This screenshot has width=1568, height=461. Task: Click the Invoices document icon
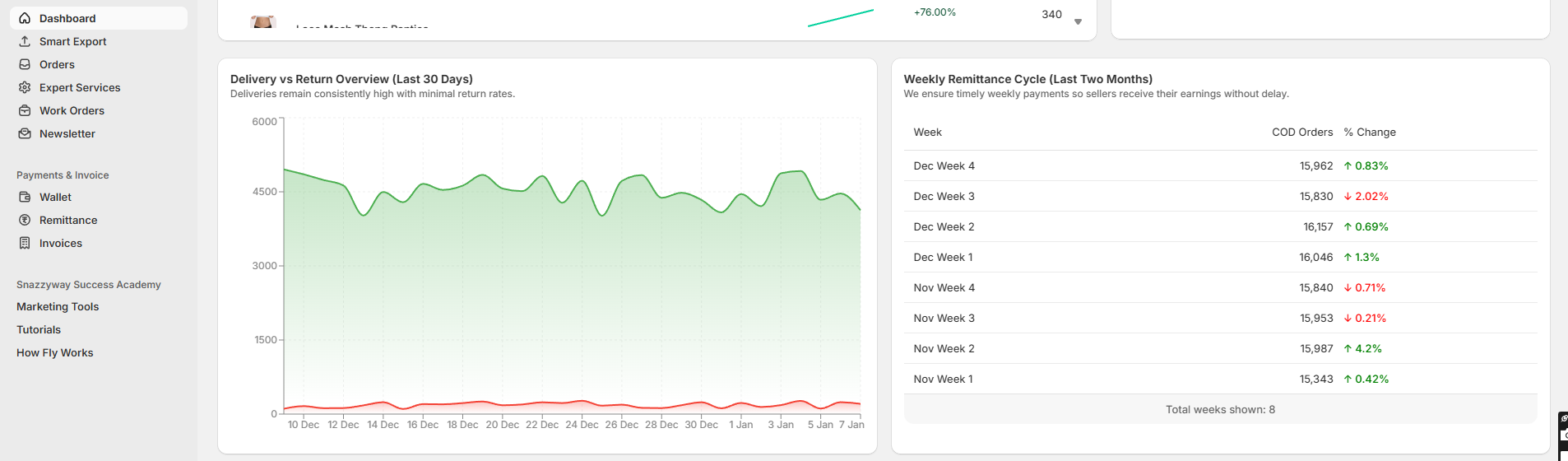click(x=25, y=243)
